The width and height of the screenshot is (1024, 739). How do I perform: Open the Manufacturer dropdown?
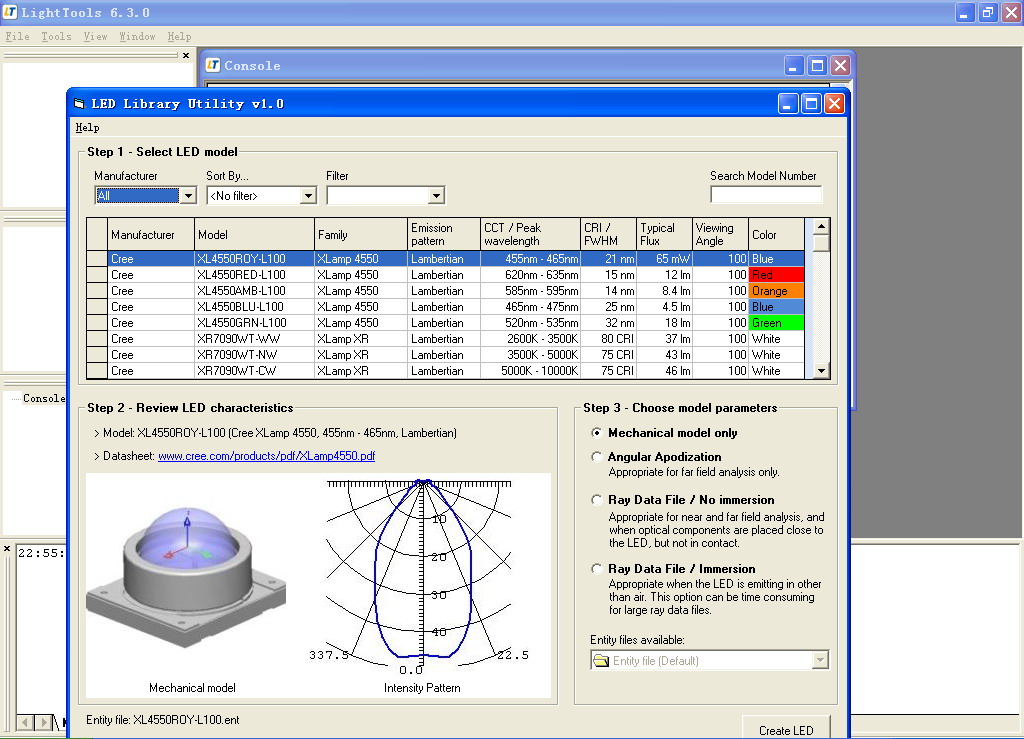pyautogui.click(x=188, y=195)
